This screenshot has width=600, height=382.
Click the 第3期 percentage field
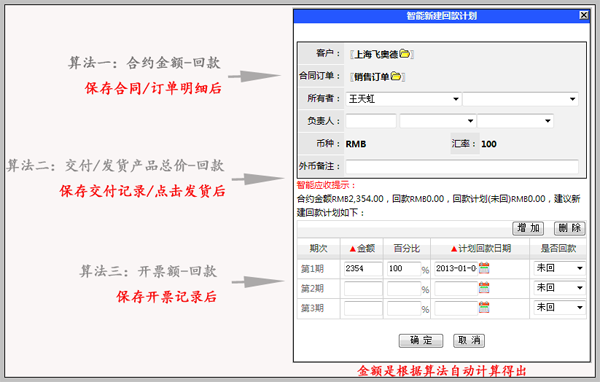(404, 309)
